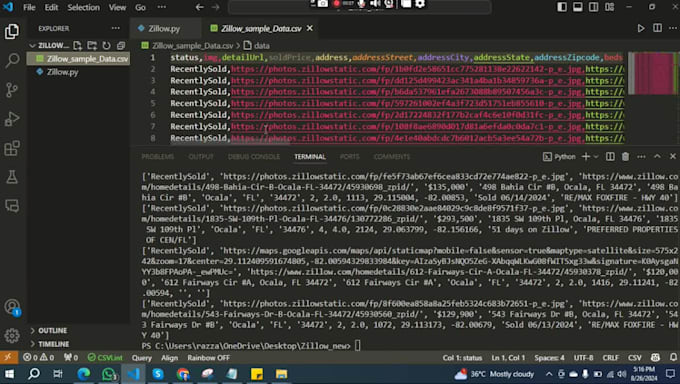Open the title bar overflow menu

(161, 7)
